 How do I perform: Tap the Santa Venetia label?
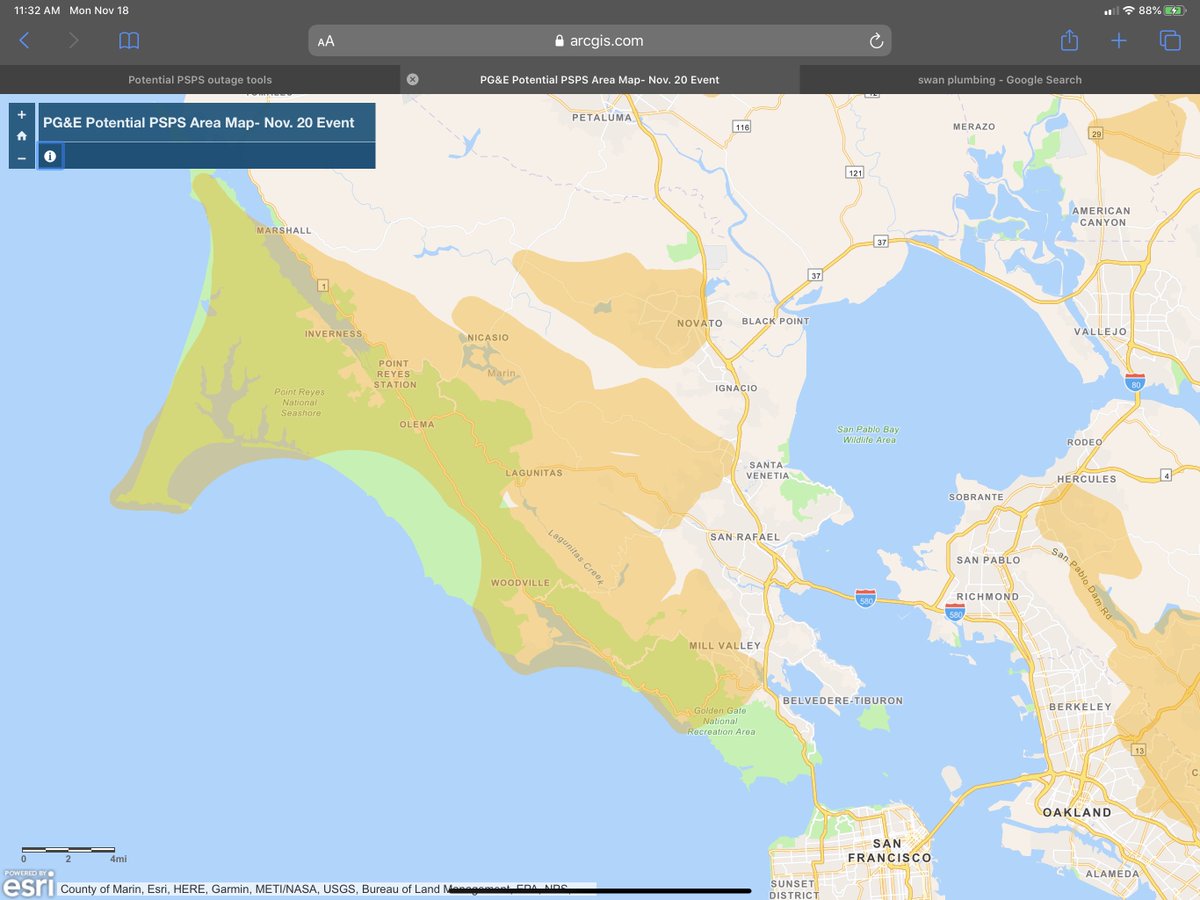pos(766,470)
